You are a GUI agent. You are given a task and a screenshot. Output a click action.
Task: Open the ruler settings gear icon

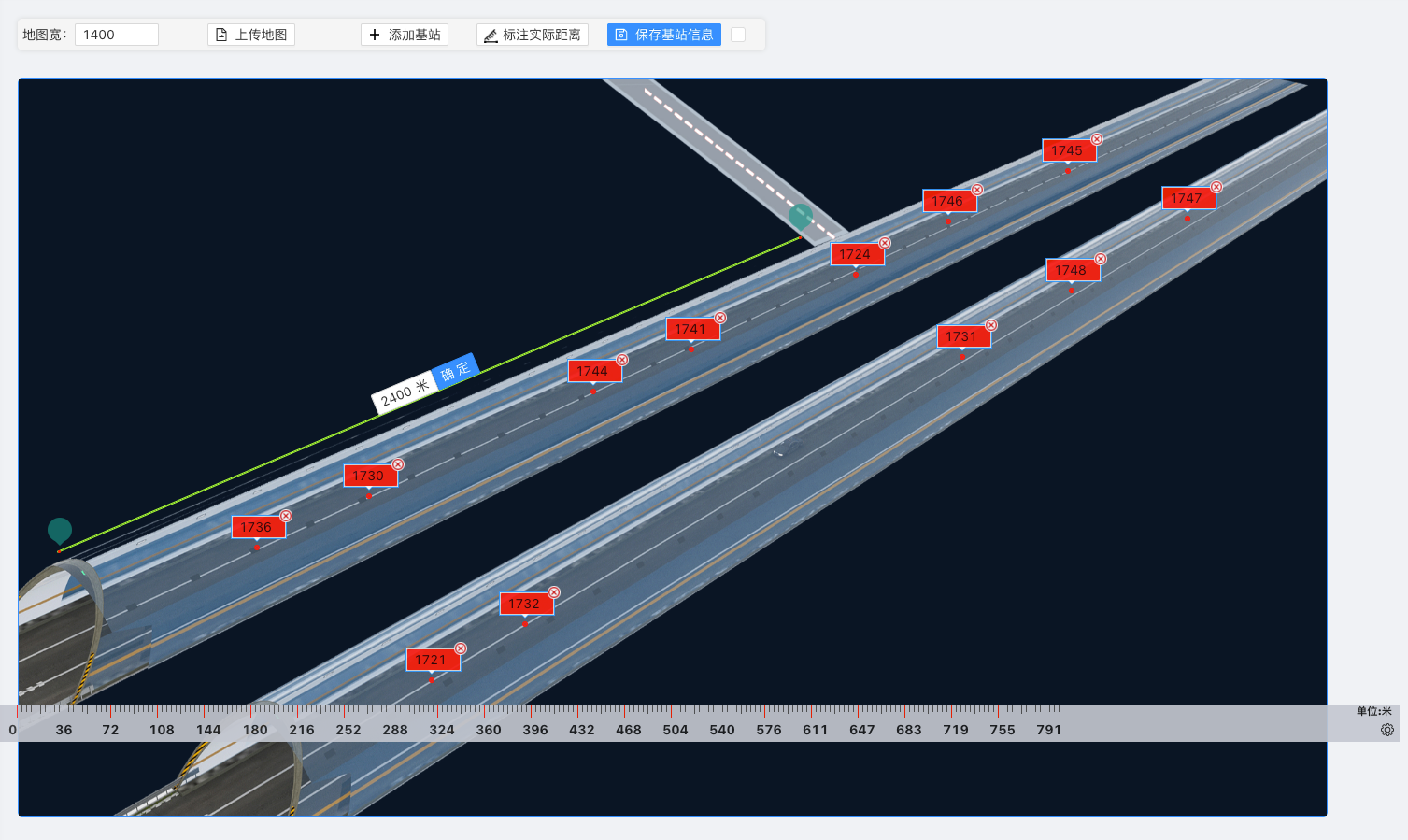[1387, 730]
